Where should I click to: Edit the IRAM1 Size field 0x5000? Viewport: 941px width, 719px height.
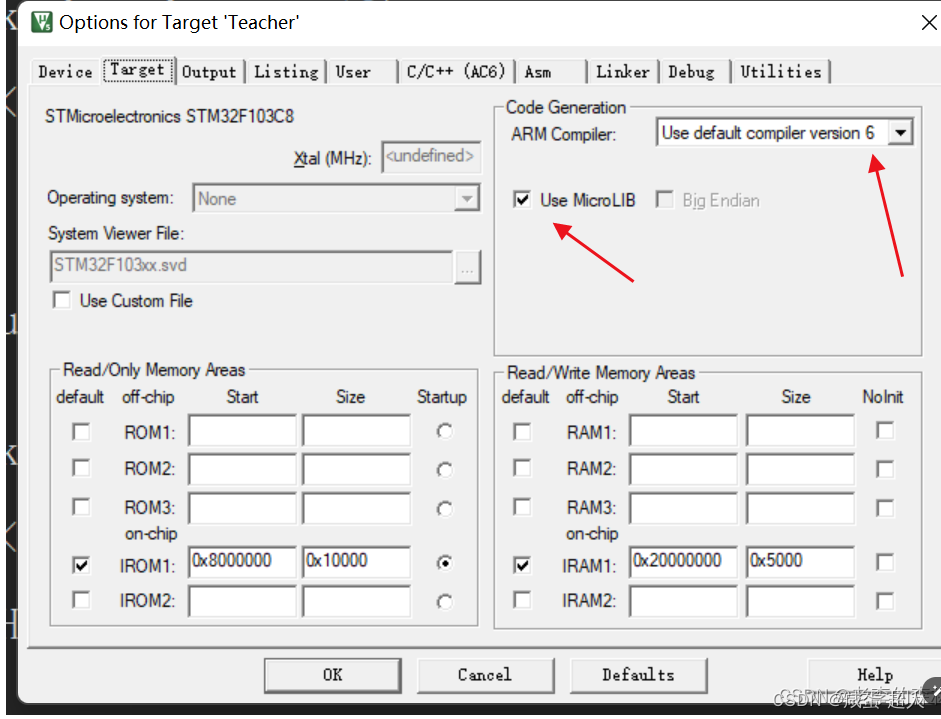801,562
